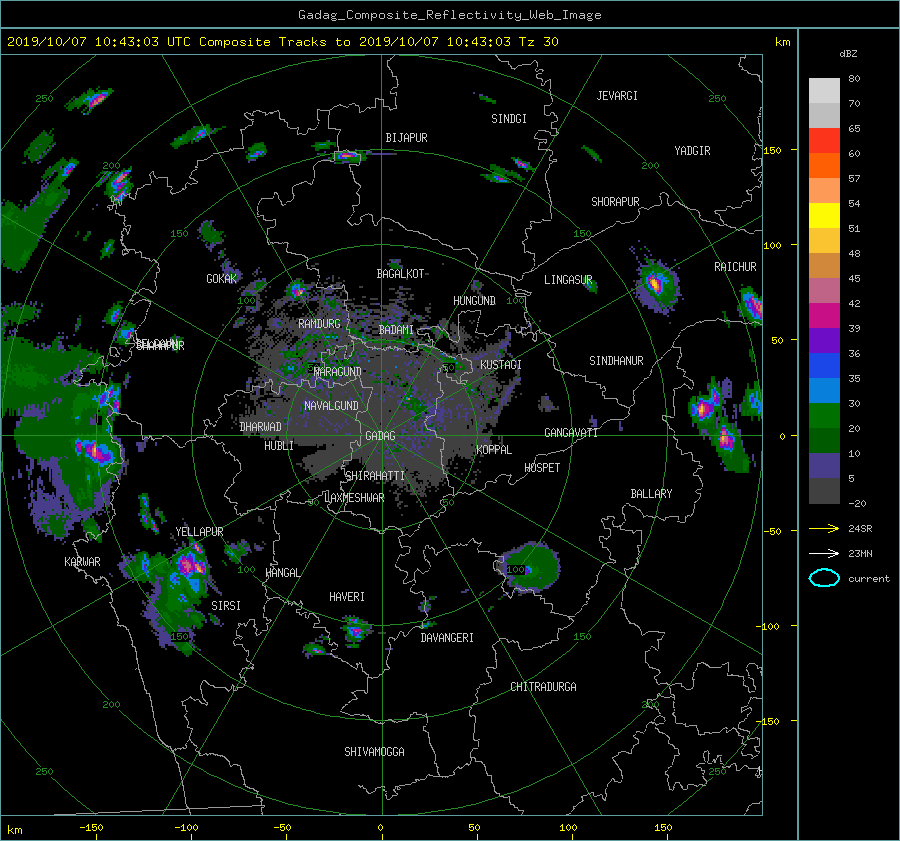Click the cyan 'current' ellipse legend icon
This screenshot has height=841, width=900.
pos(824,578)
